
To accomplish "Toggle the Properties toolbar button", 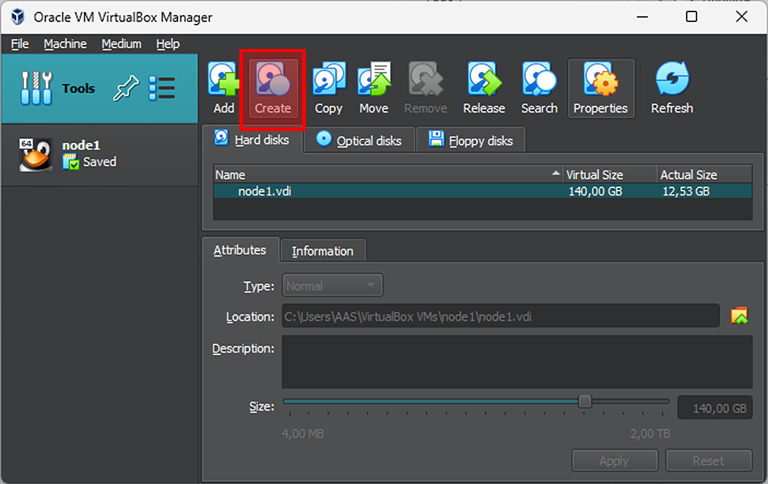I will [x=601, y=88].
